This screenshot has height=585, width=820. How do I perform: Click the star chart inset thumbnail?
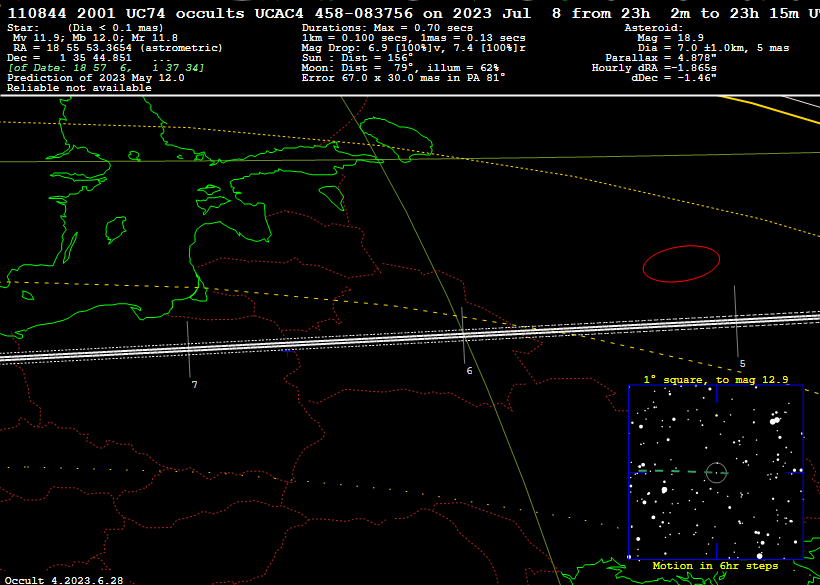(x=716, y=472)
